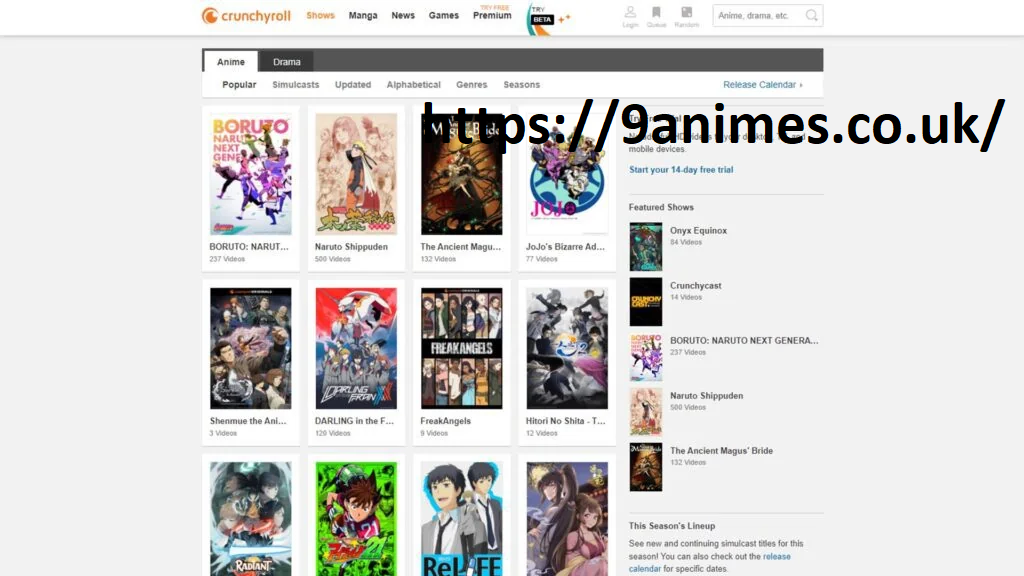
Task: Open The Ancient Magus' Bride grid poster
Action: pos(462,174)
